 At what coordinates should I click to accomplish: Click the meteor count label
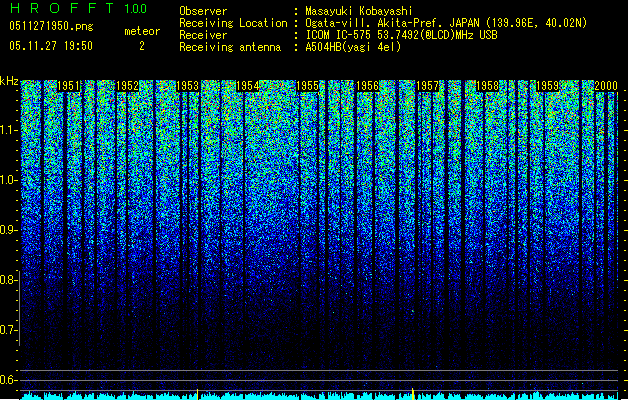142,31
